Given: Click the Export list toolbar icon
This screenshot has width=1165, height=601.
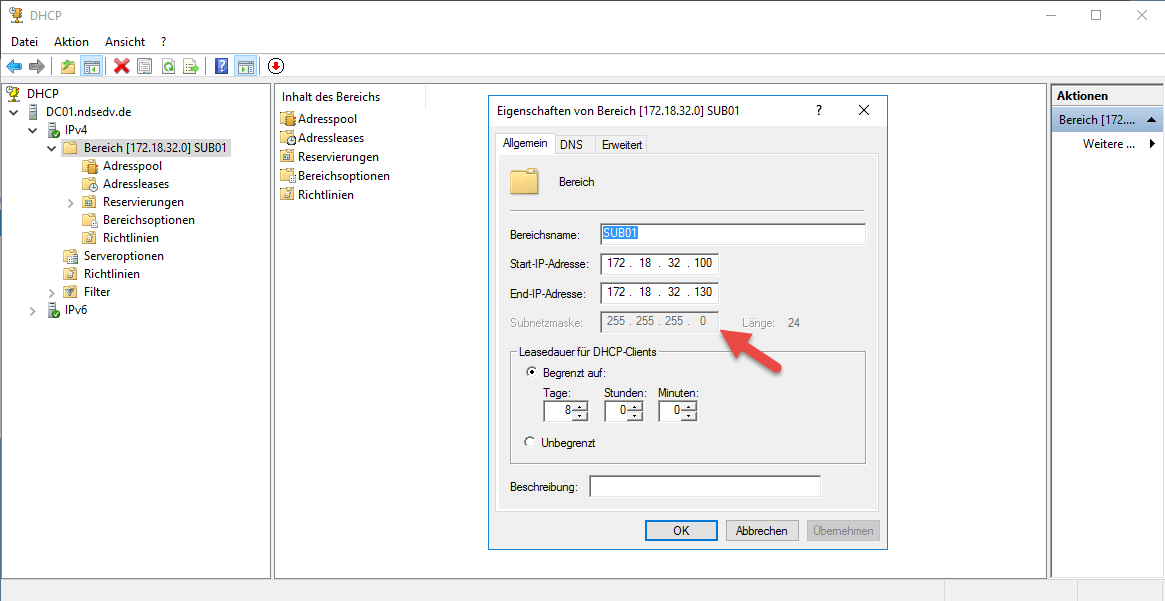Looking at the screenshot, I should (191, 66).
